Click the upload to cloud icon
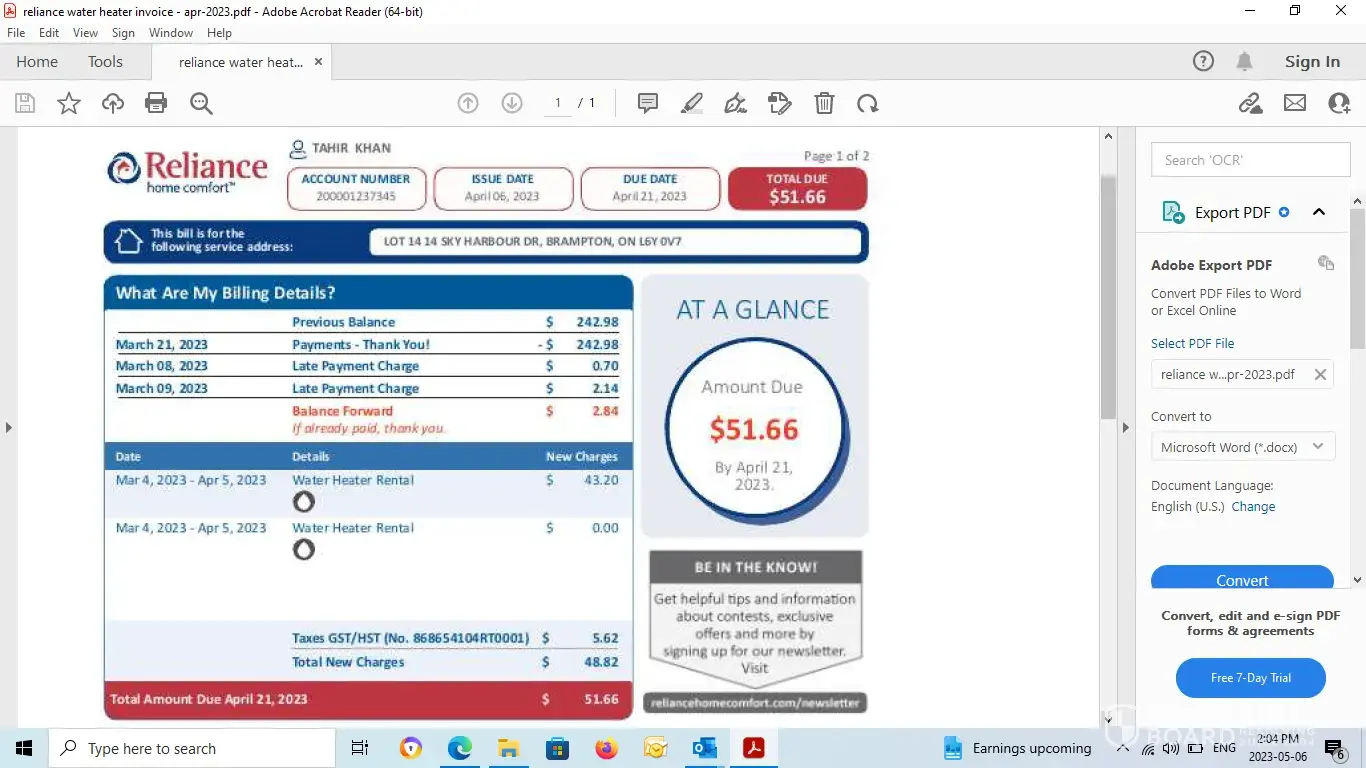The width and height of the screenshot is (1366, 768). tap(113, 103)
